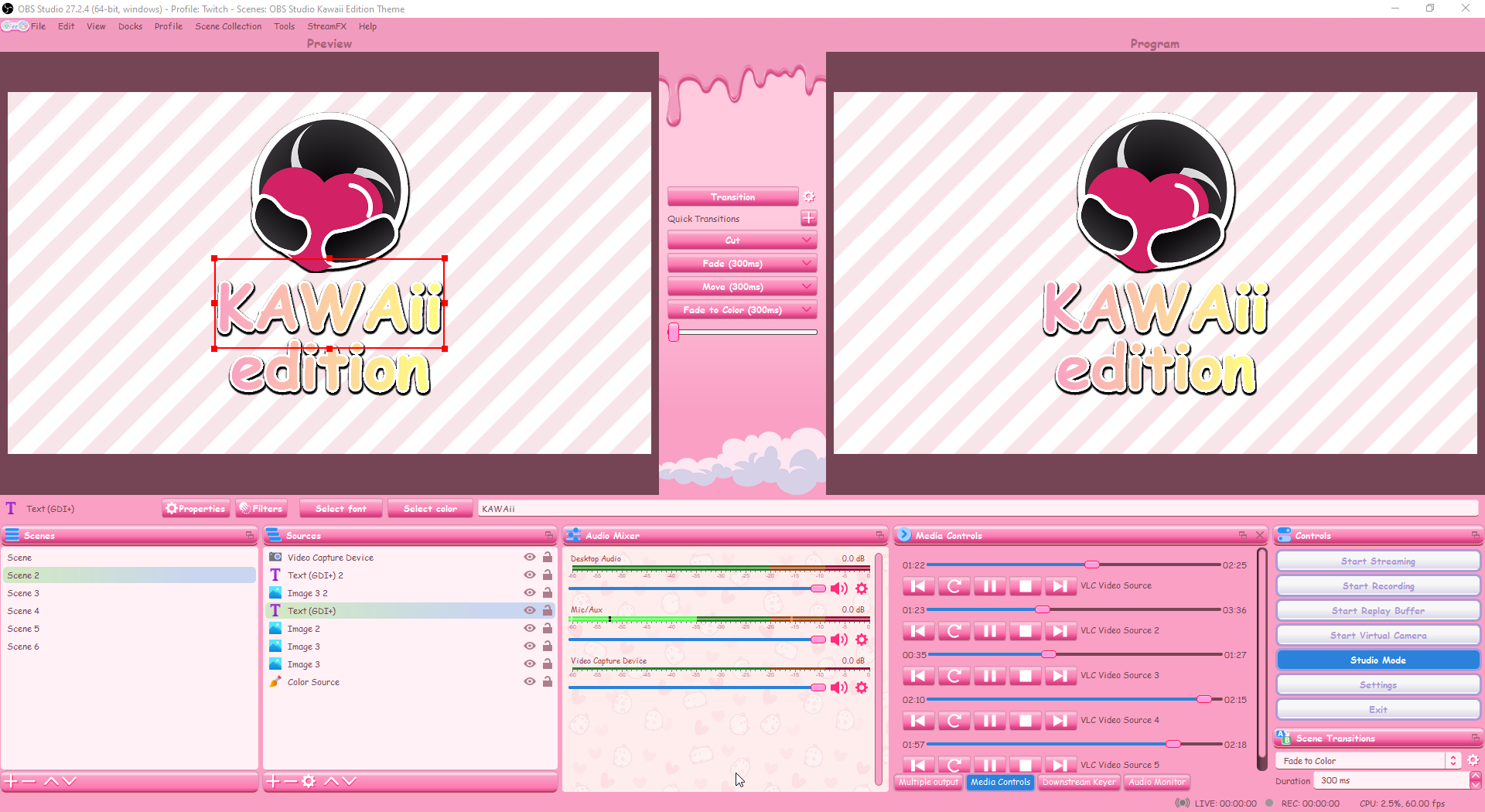Switch to the Audio Monitor tab
The image size is (1485, 812).
click(1156, 783)
